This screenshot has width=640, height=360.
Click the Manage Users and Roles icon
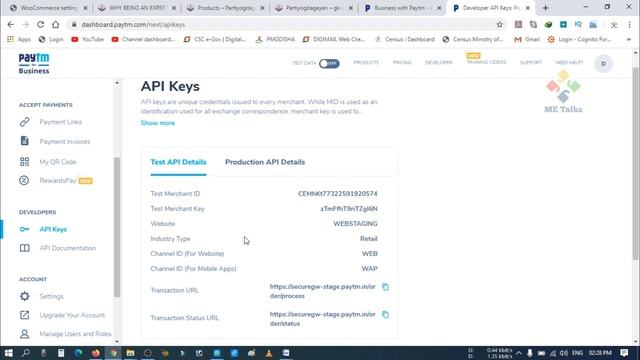click(24, 333)
